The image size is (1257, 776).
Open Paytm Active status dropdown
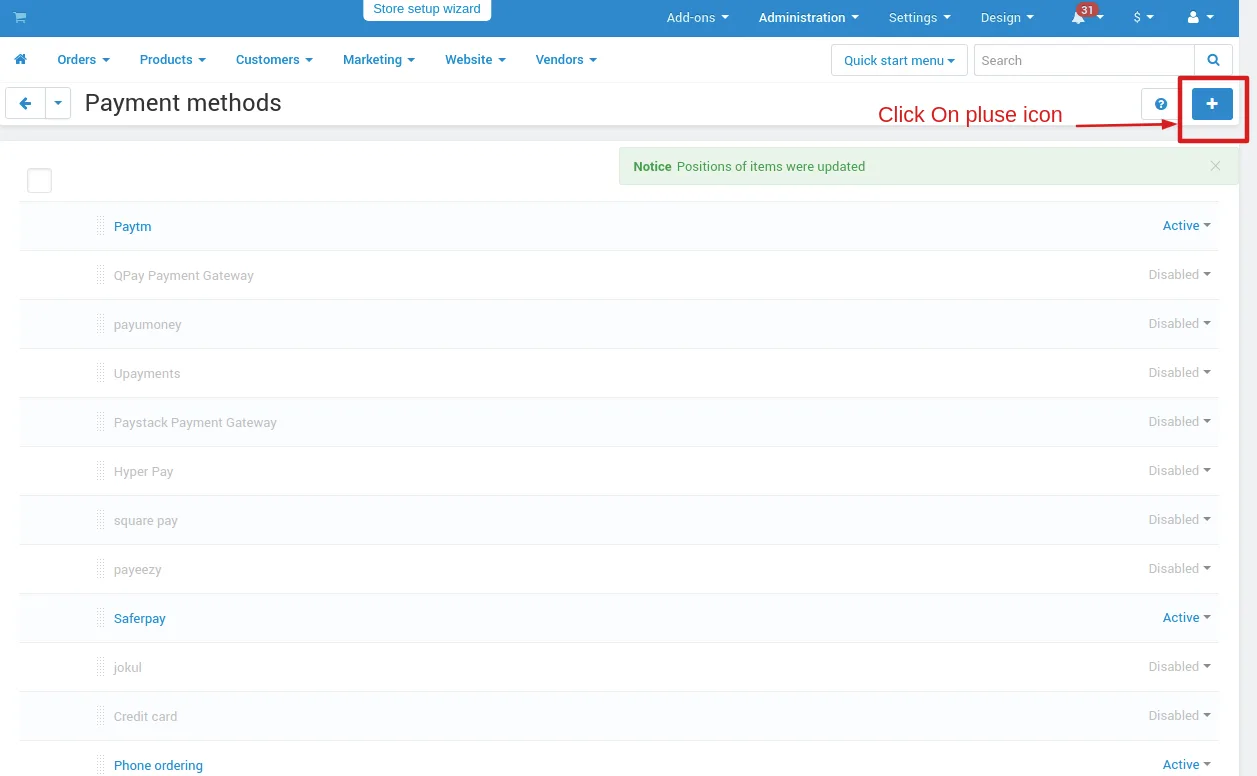pyautogui.click(x=1186, y=226)
